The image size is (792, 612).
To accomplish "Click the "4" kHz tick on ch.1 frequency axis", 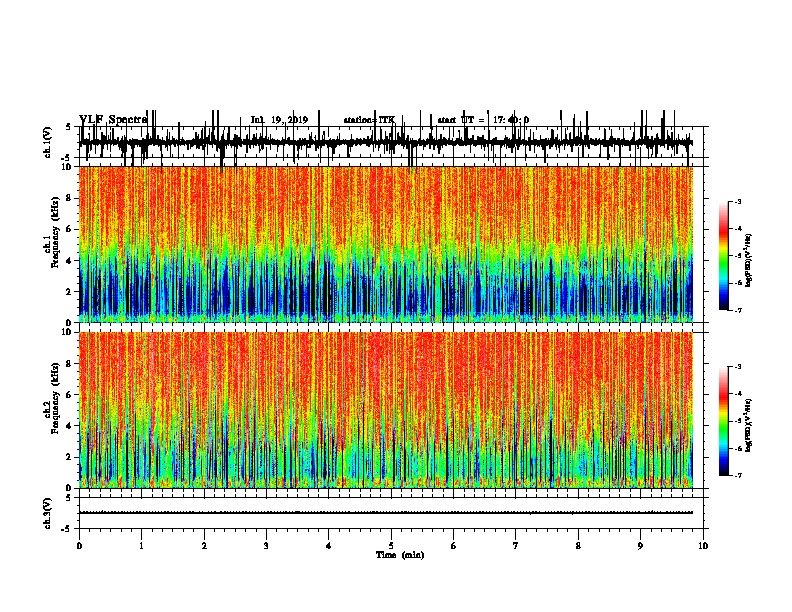I will pos(69,261).
